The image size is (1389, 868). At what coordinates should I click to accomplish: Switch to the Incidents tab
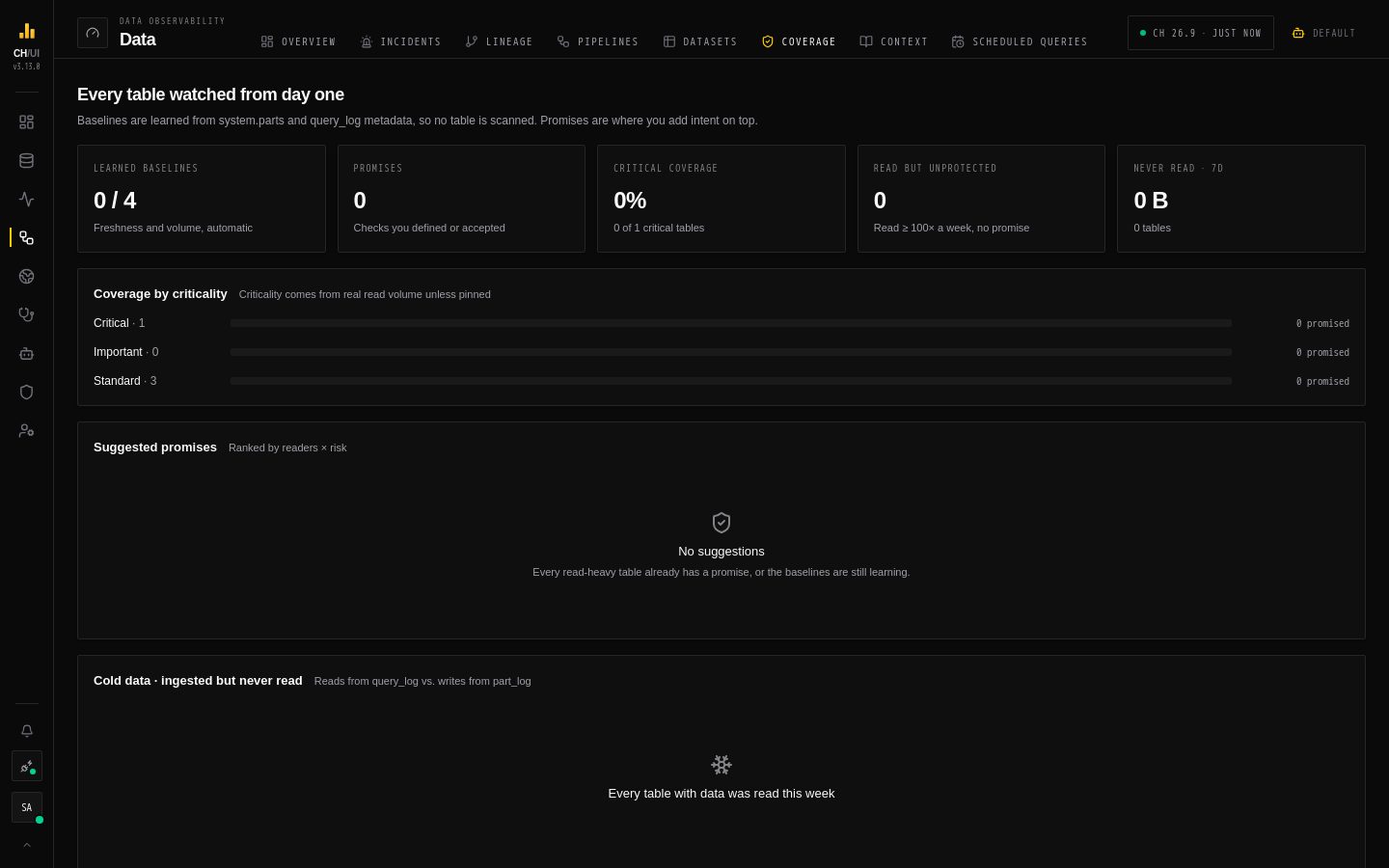coord(400,41)
